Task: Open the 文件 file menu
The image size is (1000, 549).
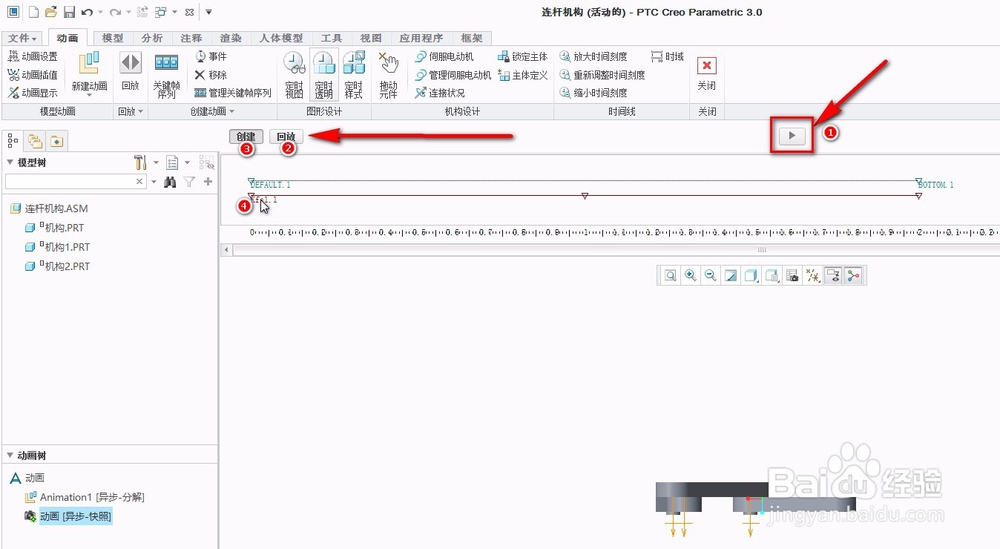Action: tap(22, 38)
